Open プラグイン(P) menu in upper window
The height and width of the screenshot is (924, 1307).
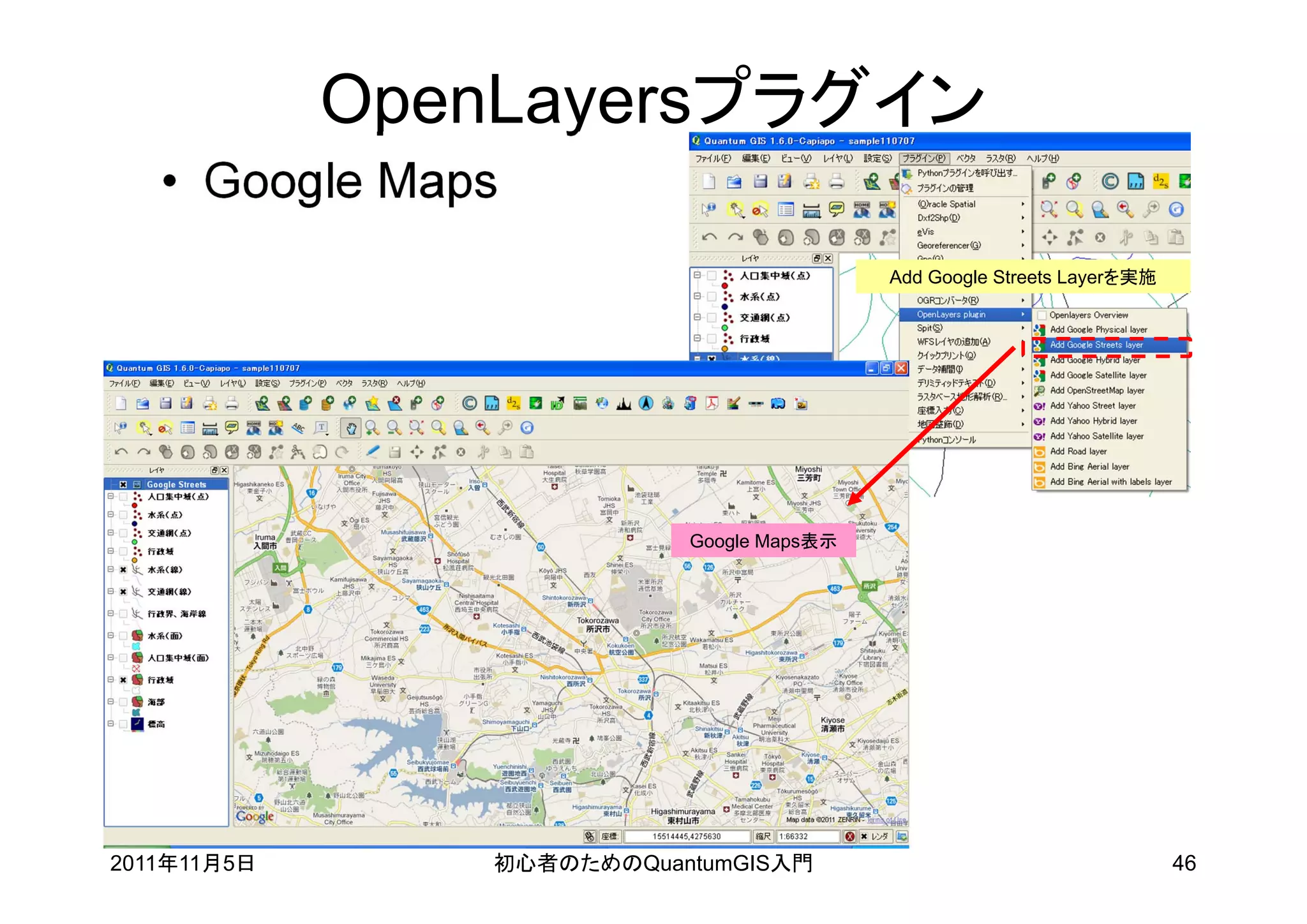pos(924,158)
